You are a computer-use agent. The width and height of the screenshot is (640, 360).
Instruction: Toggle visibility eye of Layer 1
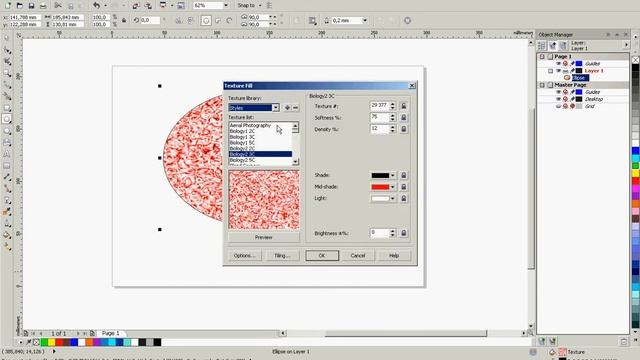click(x=558, y=71)
